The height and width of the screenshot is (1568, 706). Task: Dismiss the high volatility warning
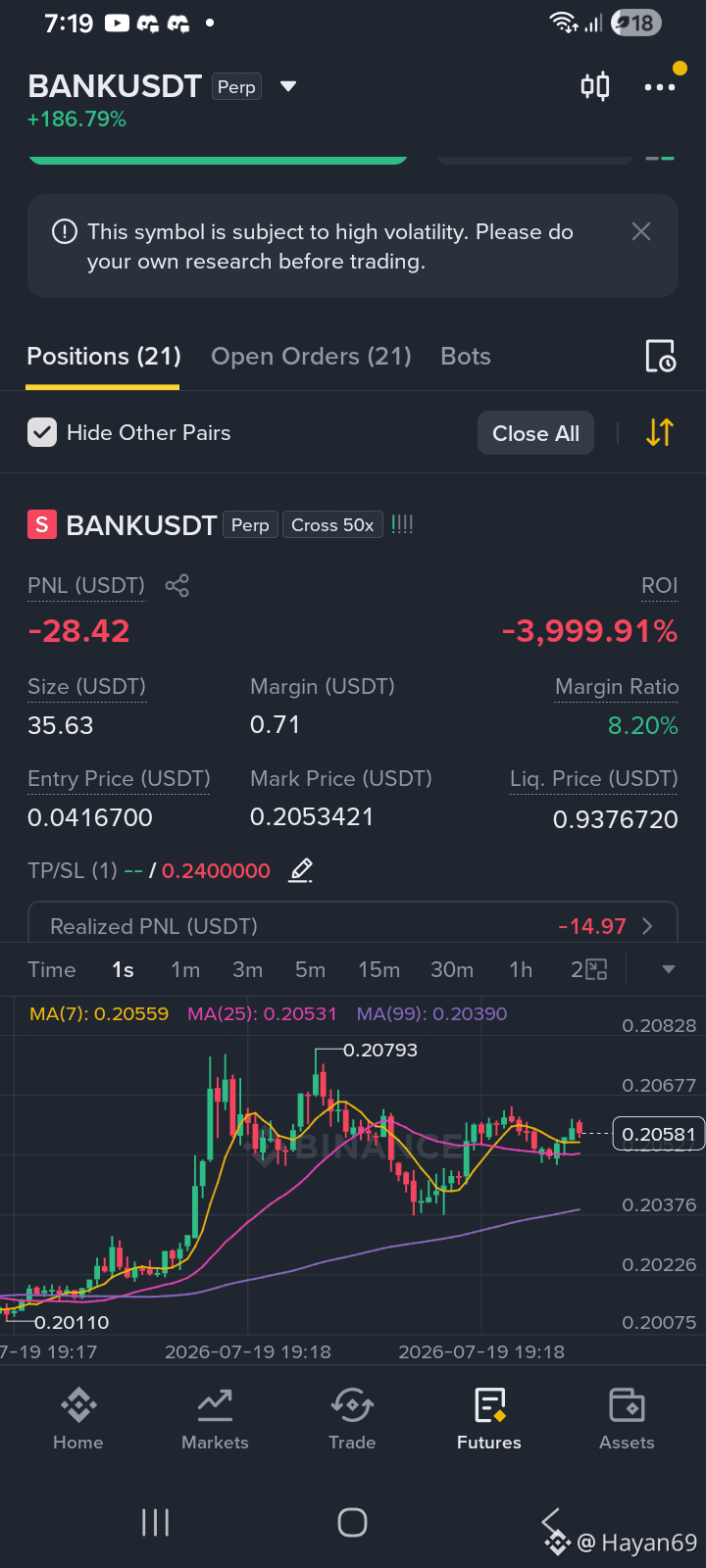point(641,231)
